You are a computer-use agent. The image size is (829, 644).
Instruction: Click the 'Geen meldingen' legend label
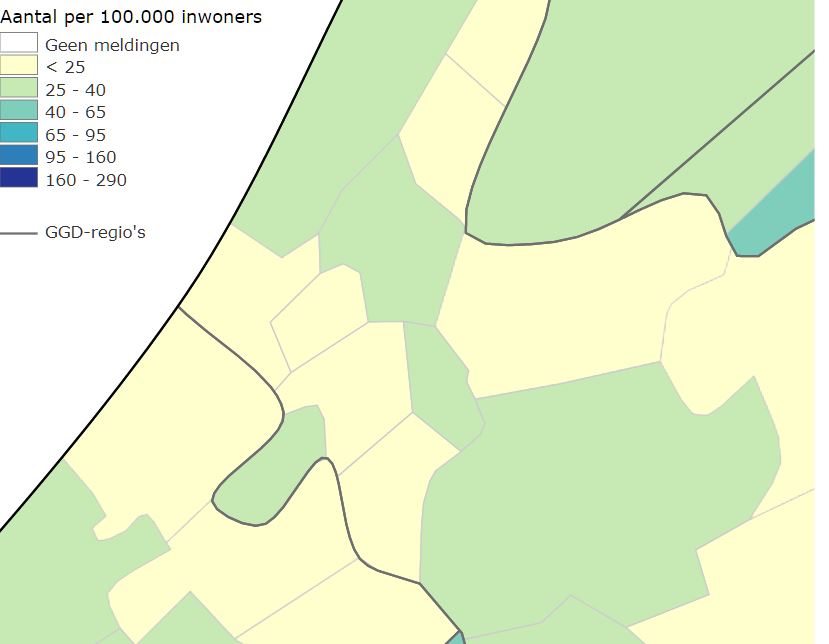click(x=112, y=45)
